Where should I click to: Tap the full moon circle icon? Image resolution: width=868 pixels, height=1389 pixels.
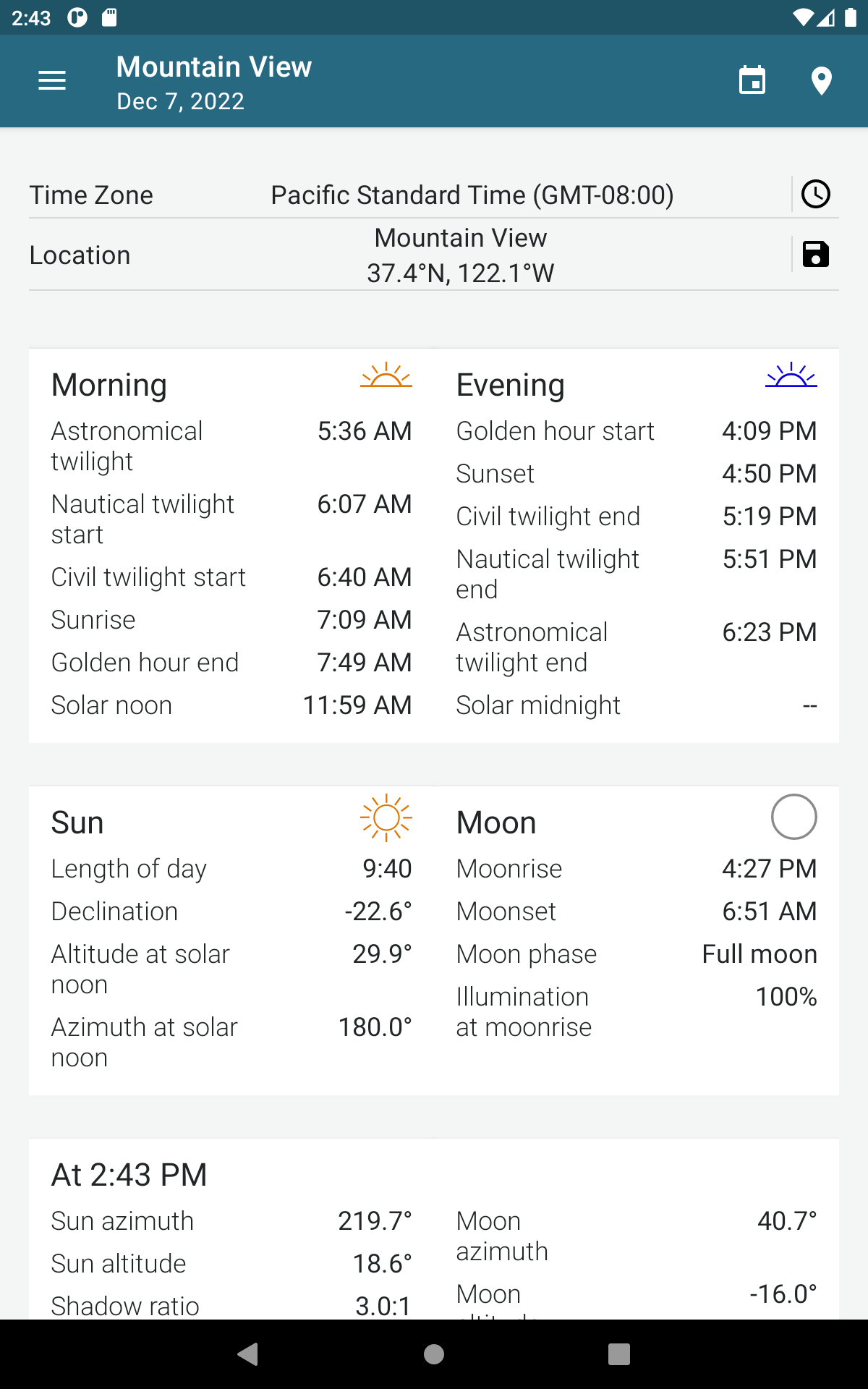(x=793, y=817)
